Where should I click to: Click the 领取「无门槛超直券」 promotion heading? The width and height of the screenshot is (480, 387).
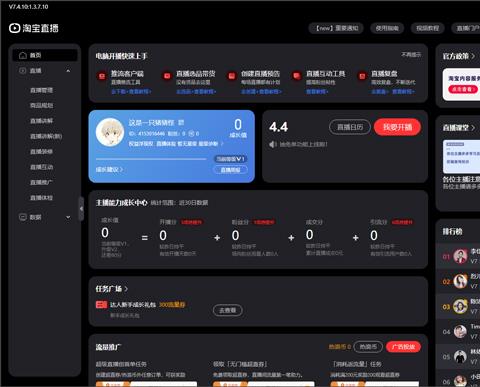coord(240,364)
